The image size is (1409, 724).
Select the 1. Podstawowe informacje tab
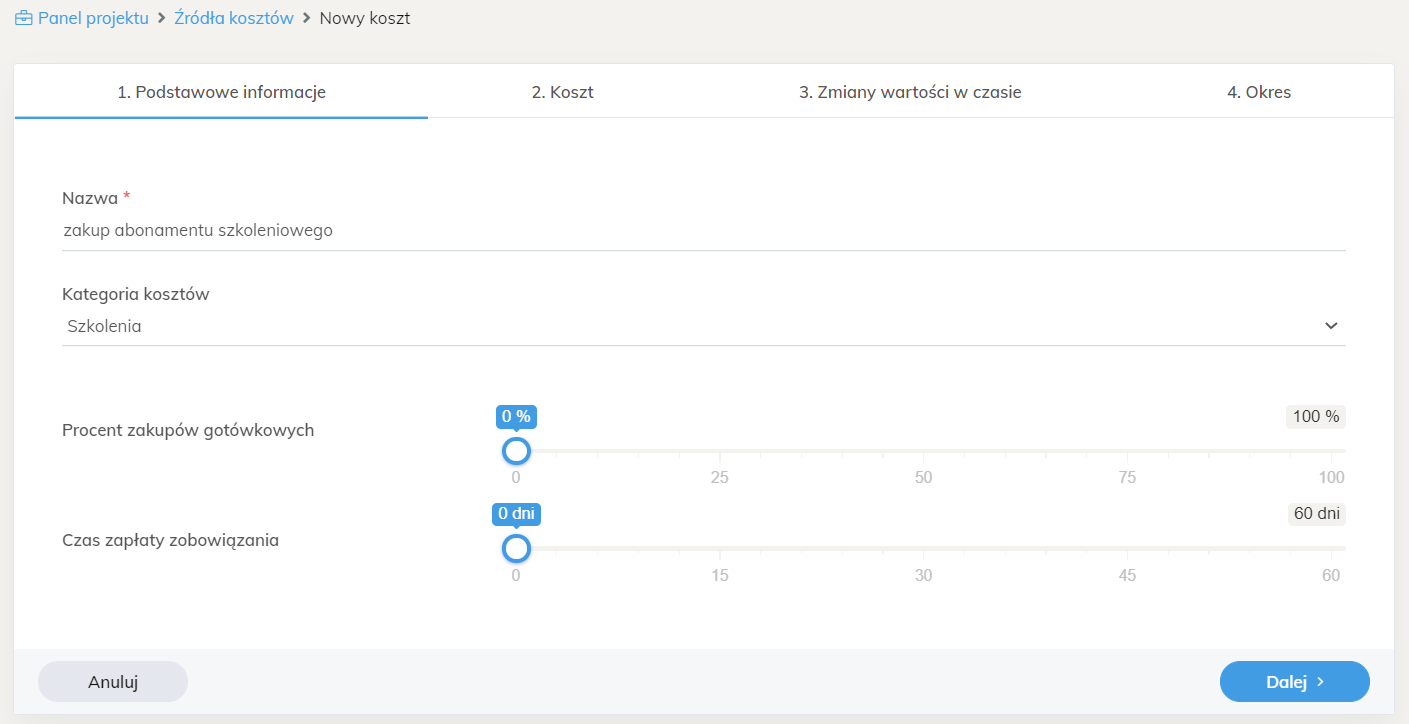(x=222, y=92)
